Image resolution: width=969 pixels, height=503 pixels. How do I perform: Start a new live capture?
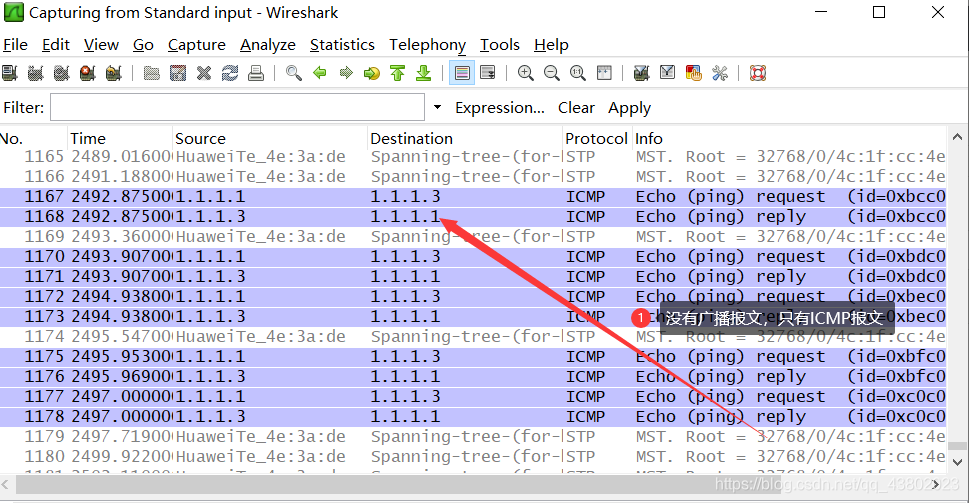[x=62, y=73]
